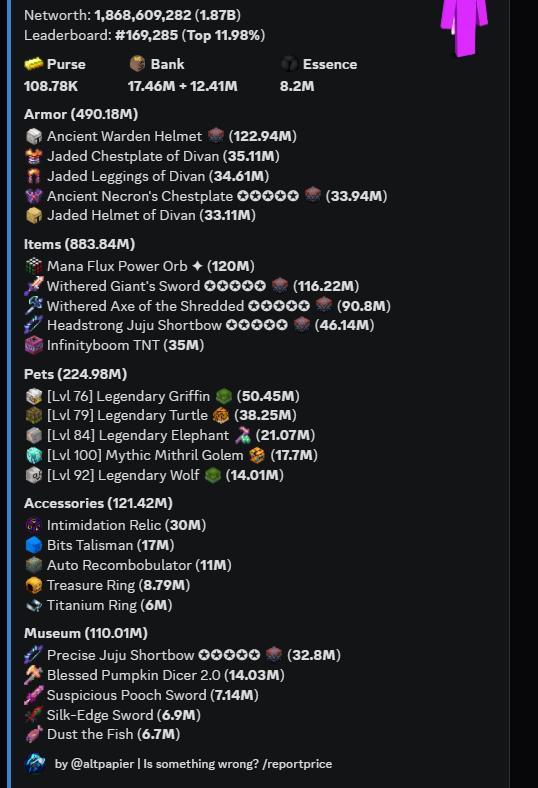Click the Museum section heading
The image size is (538, 788).
[x=85, y=633]
